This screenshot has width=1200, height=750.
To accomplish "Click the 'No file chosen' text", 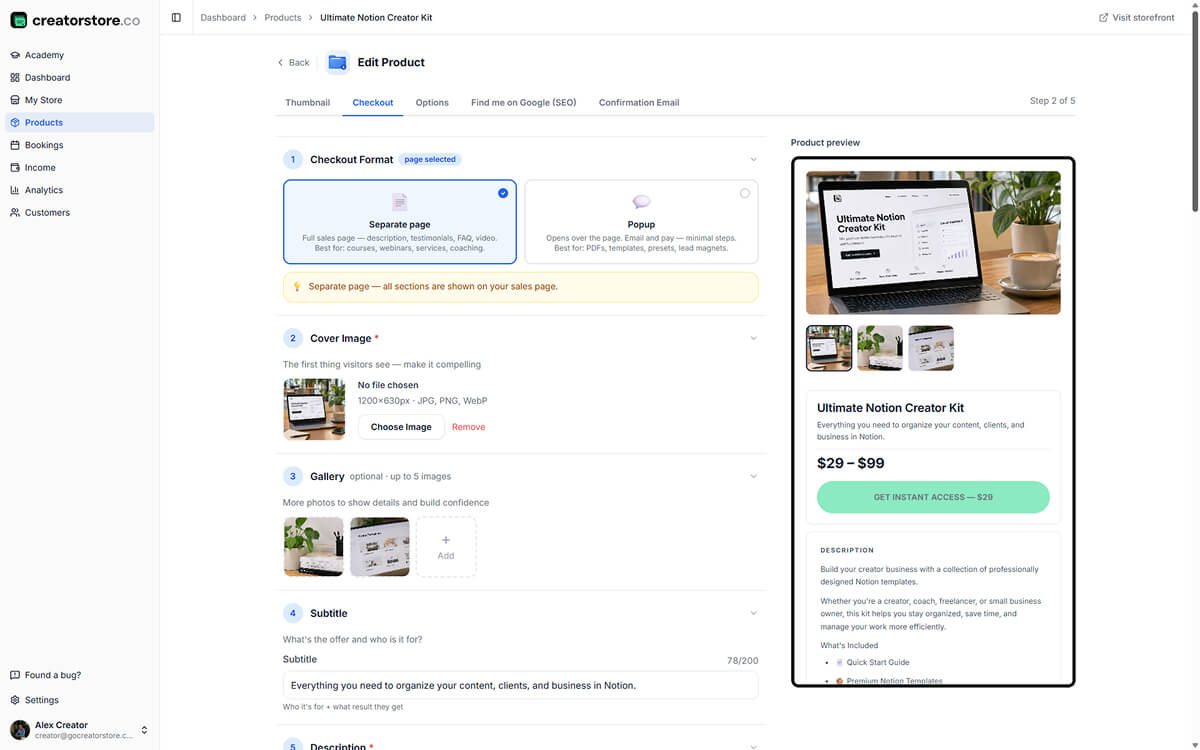I will coord(388,385).
